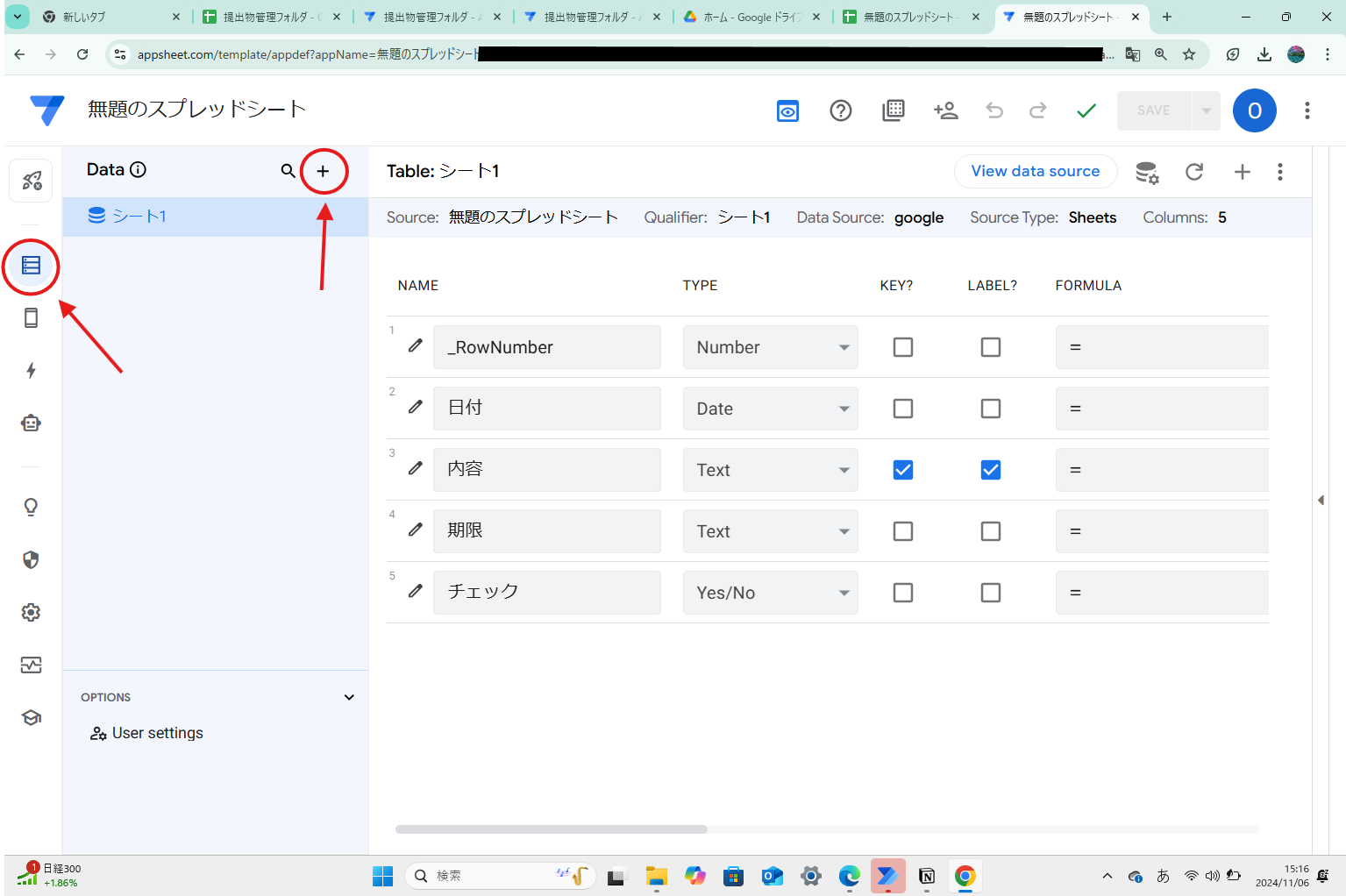Open the share app person-add icon
This screenshot has width=1346, height=896.
[946, 110]
